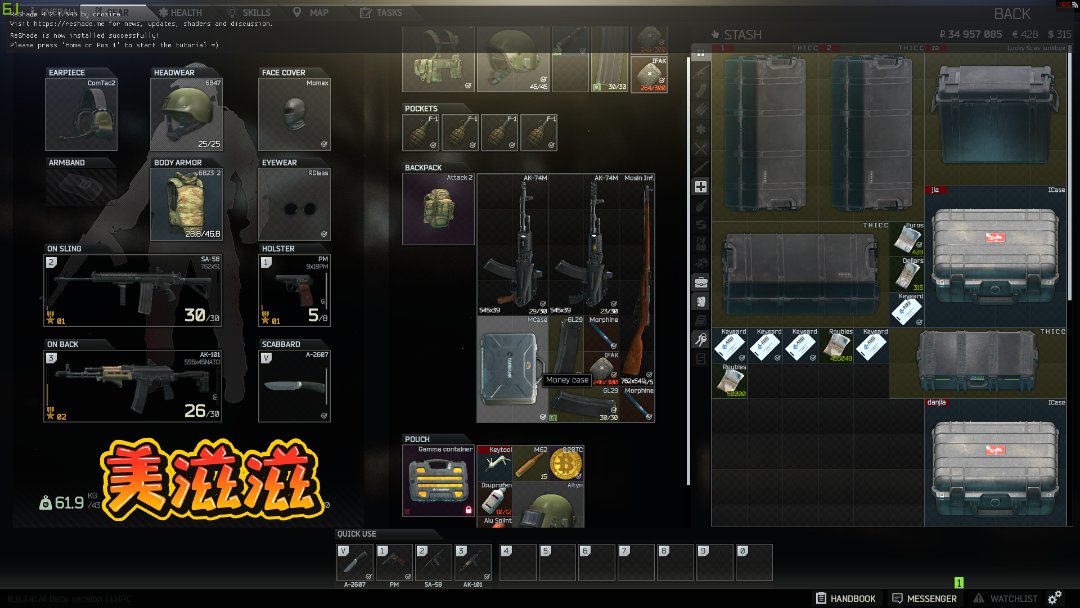
Task: Open the Messenger
Action: click(924, 598)
